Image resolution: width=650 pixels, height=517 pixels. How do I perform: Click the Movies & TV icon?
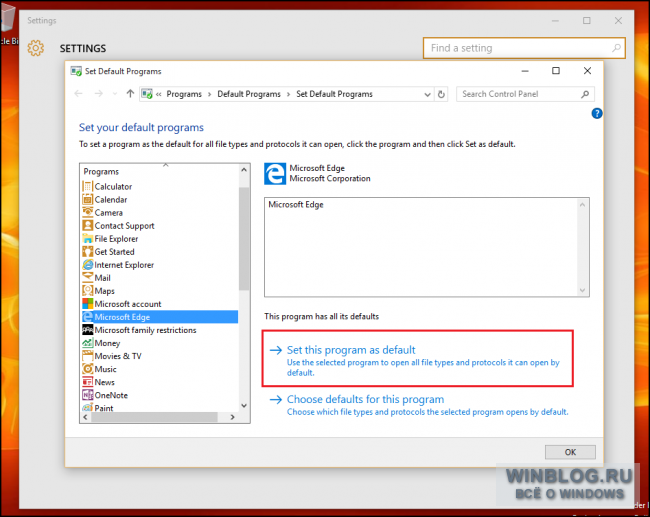87,356
